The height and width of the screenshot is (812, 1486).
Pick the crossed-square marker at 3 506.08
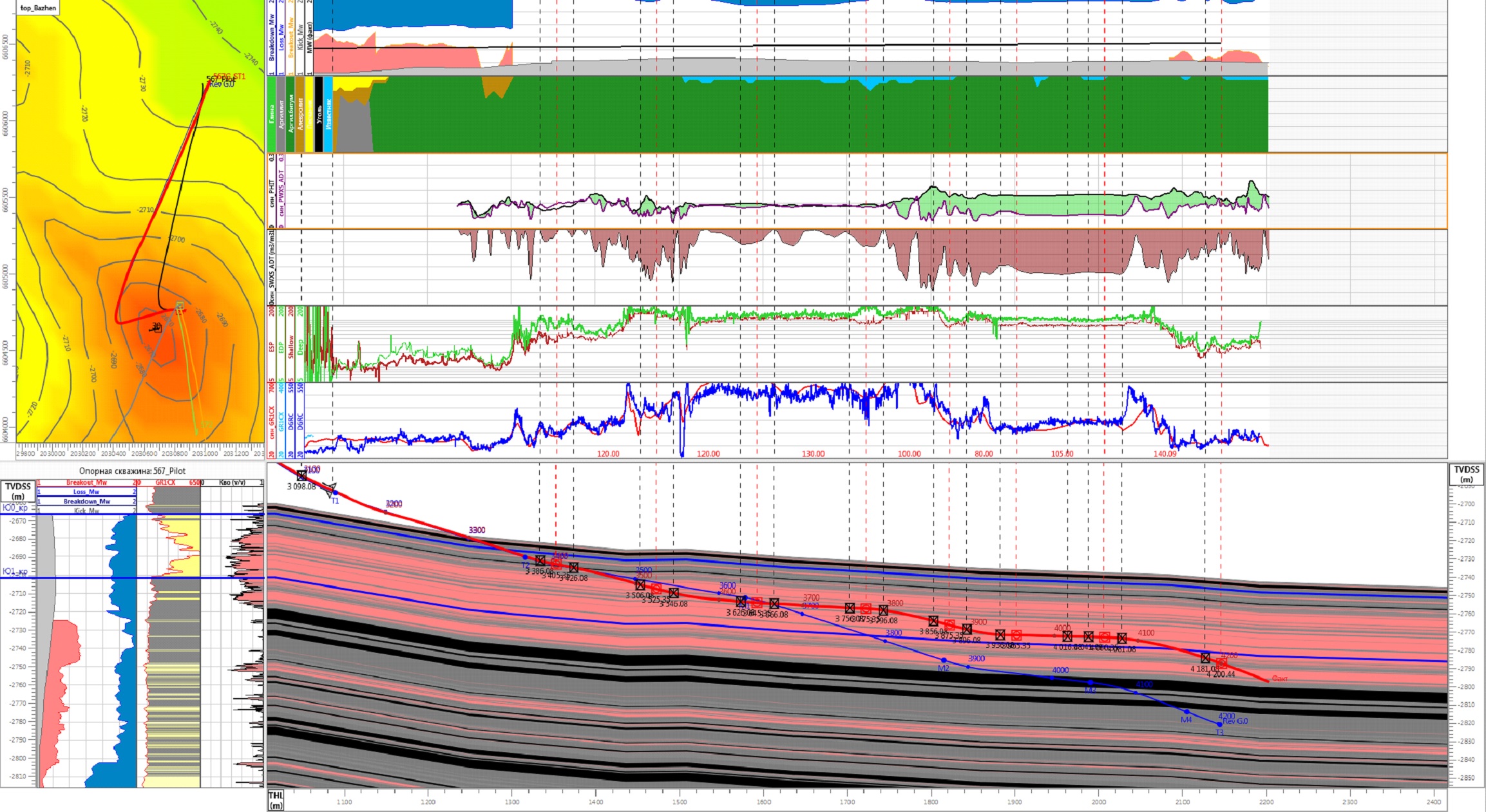pos(640,585)
